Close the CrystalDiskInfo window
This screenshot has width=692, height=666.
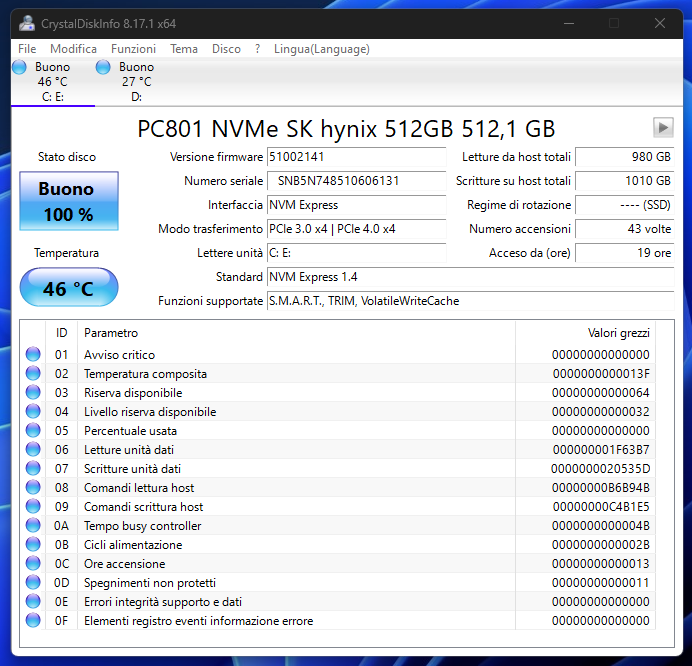click(660, 23)
